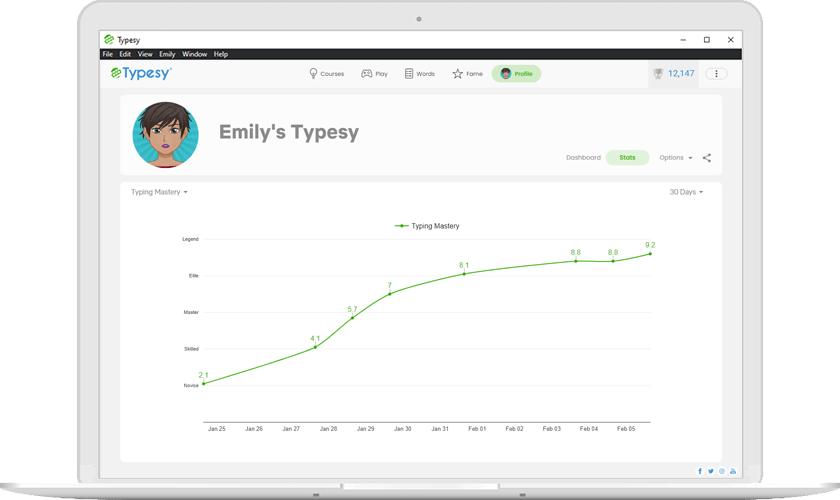Open the Typing Mastery chart selector
The image size is (840, 500).
point(159,192)
